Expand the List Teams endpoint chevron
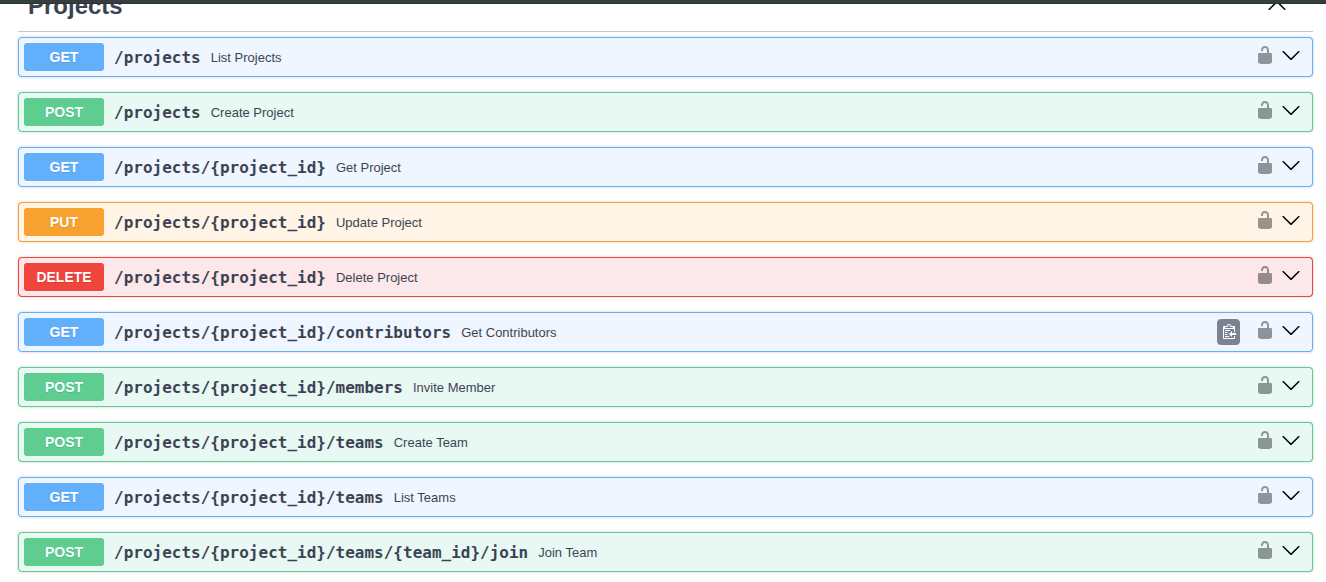 (1291, 496)
